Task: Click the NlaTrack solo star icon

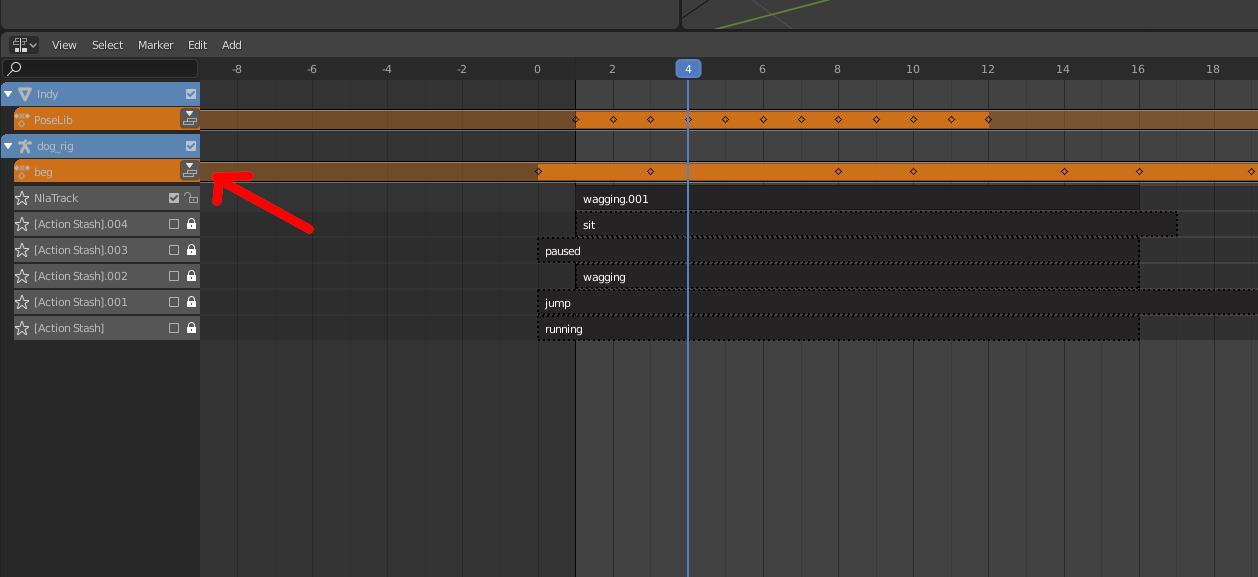Action: coord(22,198)
